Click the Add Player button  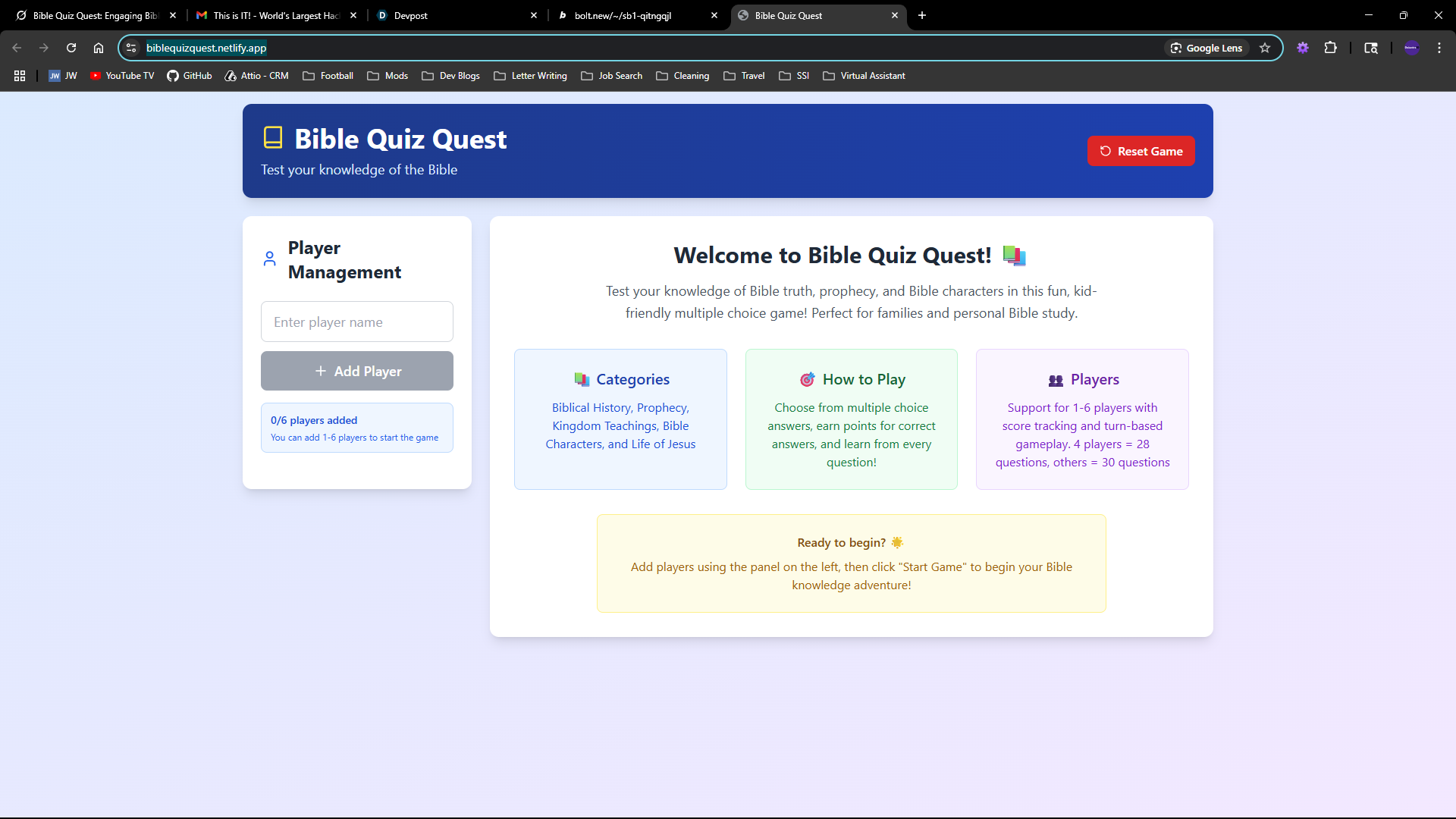click(x=356, y=371)
